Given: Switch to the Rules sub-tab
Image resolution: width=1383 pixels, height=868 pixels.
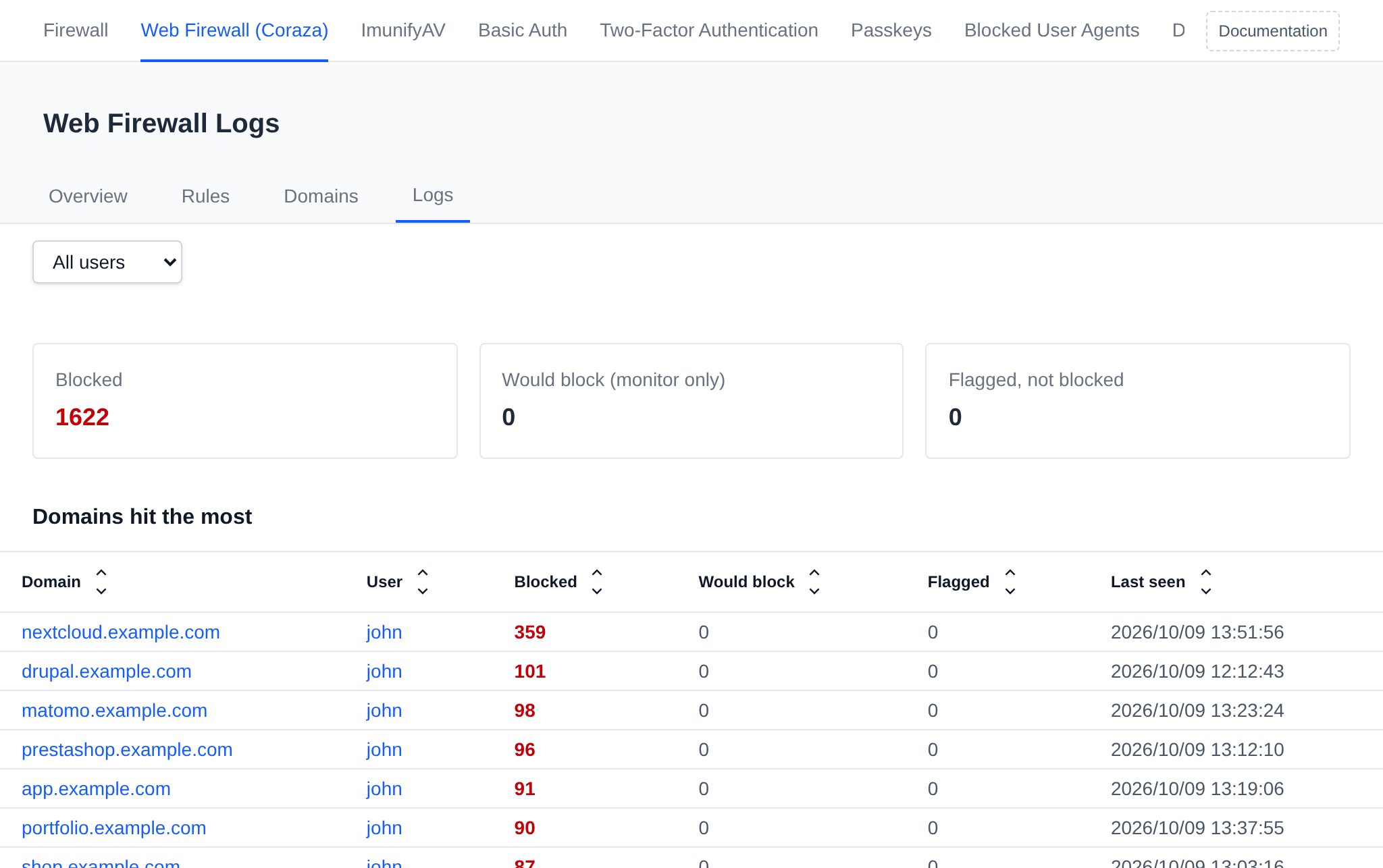Looking at the screenshot, I should [x=205, y=196].
